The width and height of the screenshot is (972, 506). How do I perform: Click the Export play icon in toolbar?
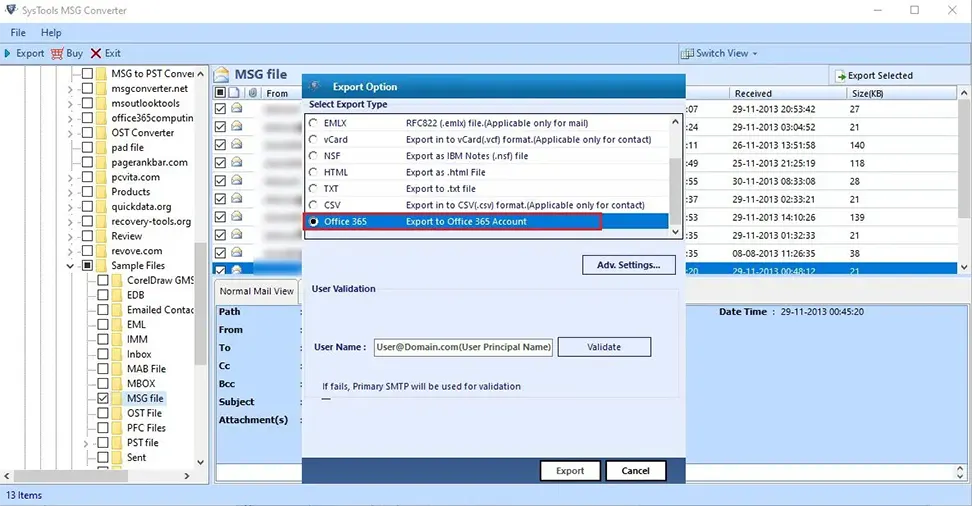tap(7, 53)
